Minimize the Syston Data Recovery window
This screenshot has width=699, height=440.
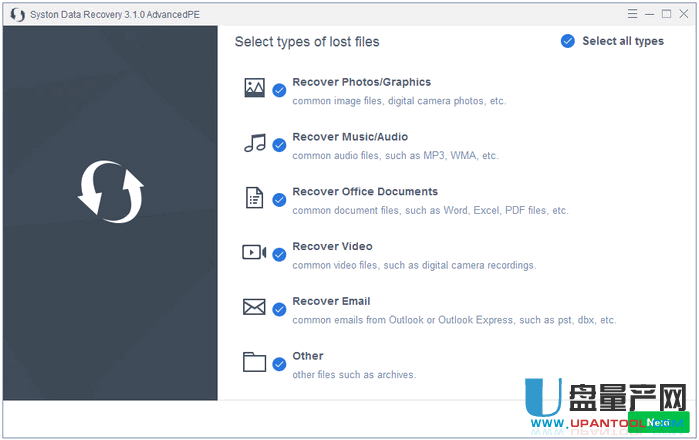(x=649, y=14)
